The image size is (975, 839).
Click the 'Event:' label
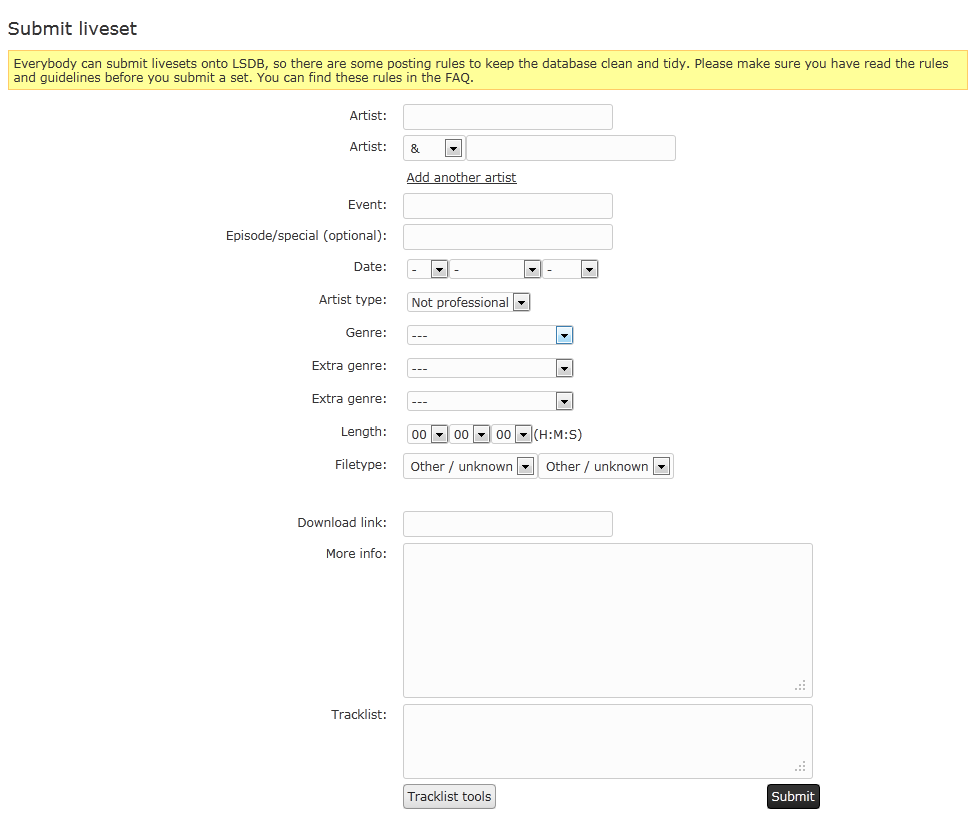pyautogui.click(x=367, y=205)
